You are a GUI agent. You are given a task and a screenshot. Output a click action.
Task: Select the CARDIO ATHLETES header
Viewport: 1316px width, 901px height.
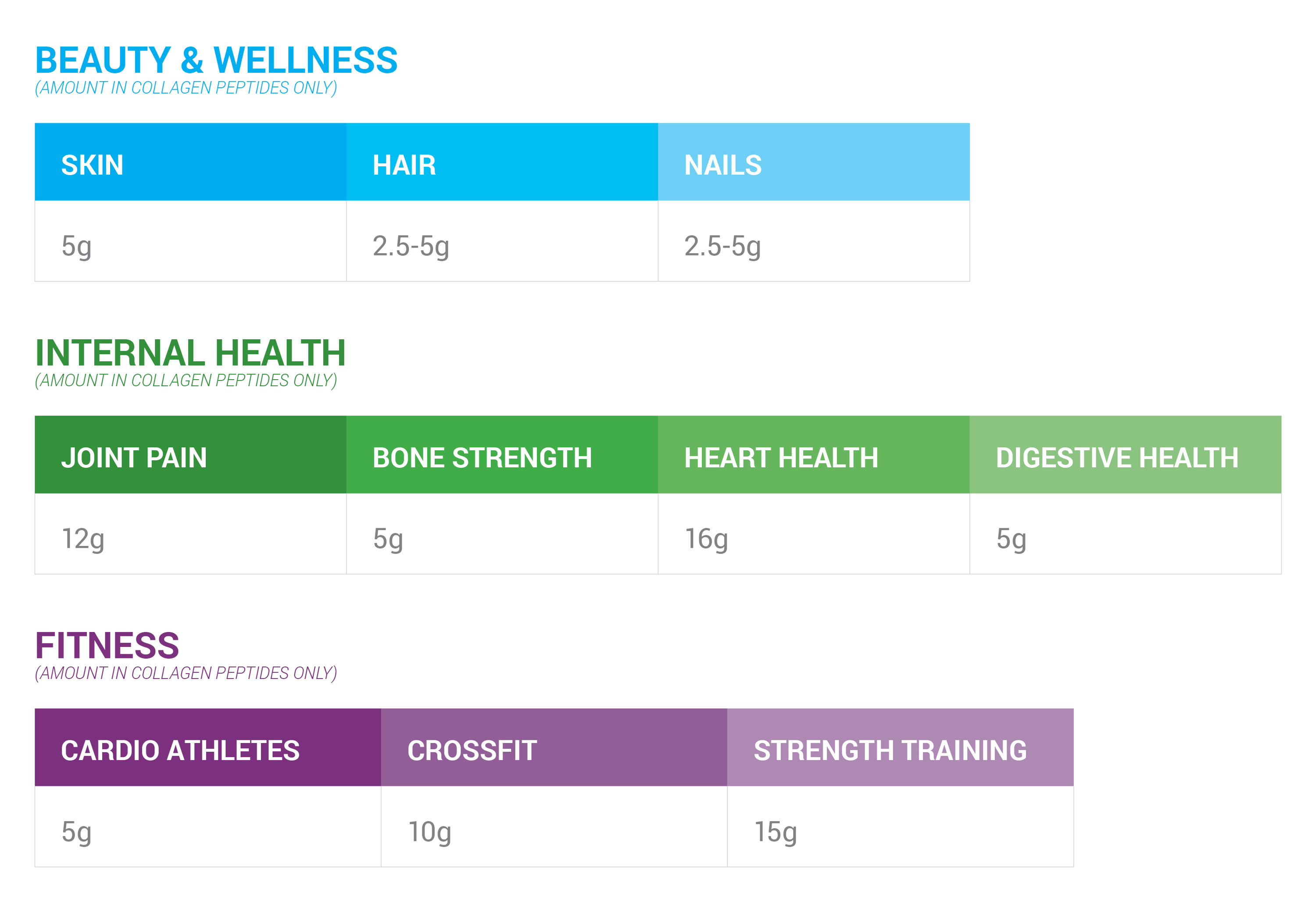[x=208, y=747]
